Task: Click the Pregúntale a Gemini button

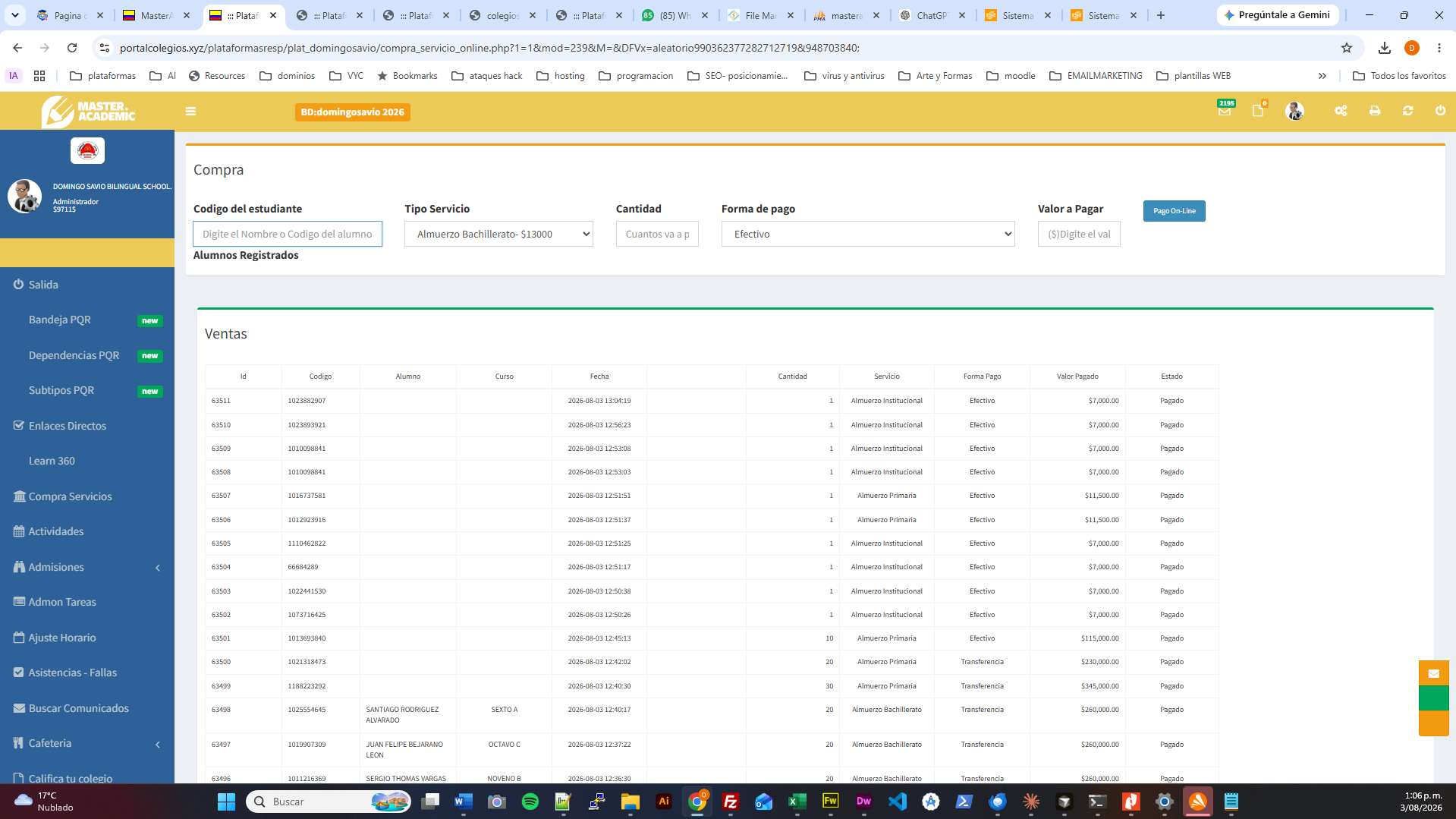Action: [x=1278, y=15]
